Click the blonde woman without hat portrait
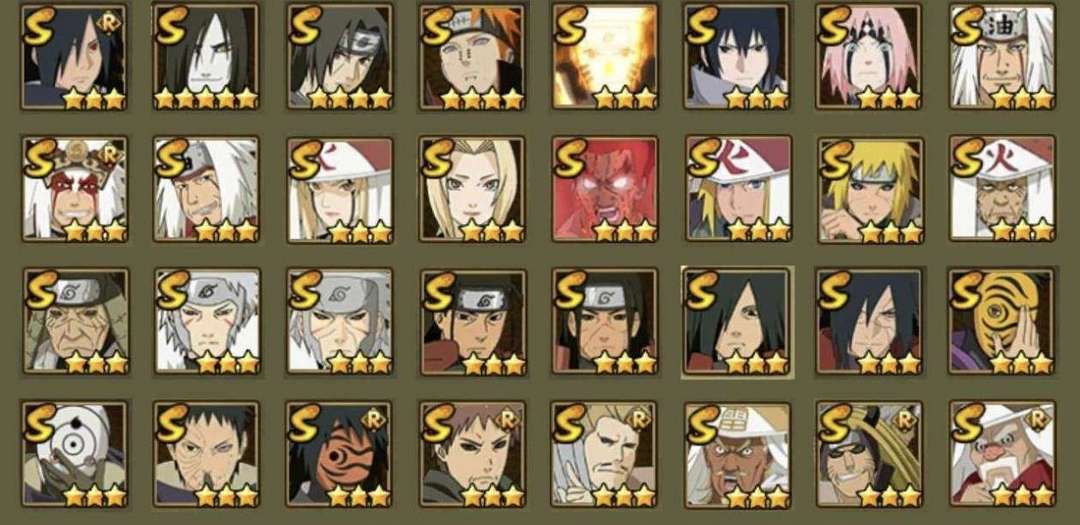1080x525 pixels. (x=472, y=189)
